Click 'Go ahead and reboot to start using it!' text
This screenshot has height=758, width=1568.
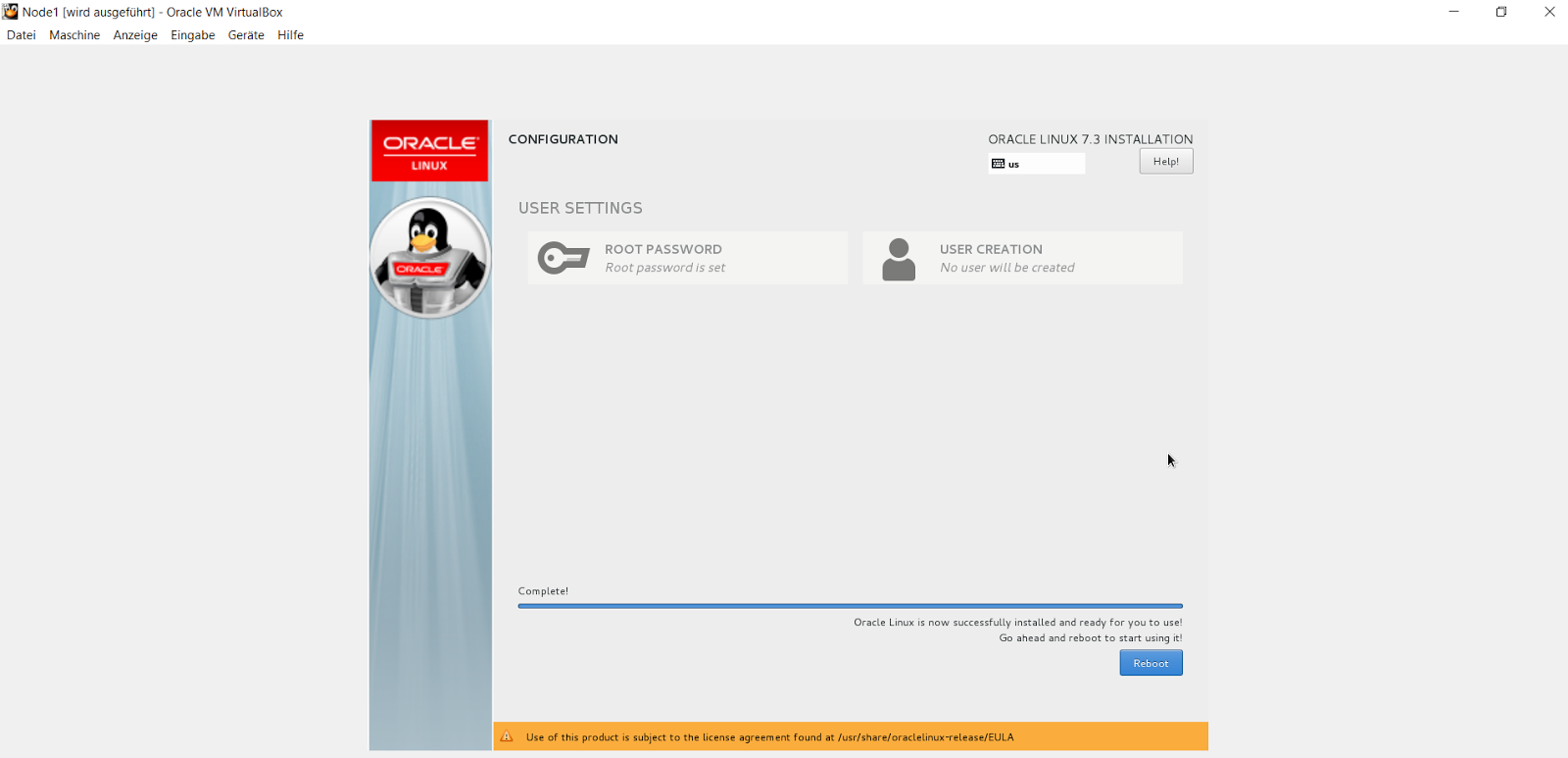pos(1090,638)
